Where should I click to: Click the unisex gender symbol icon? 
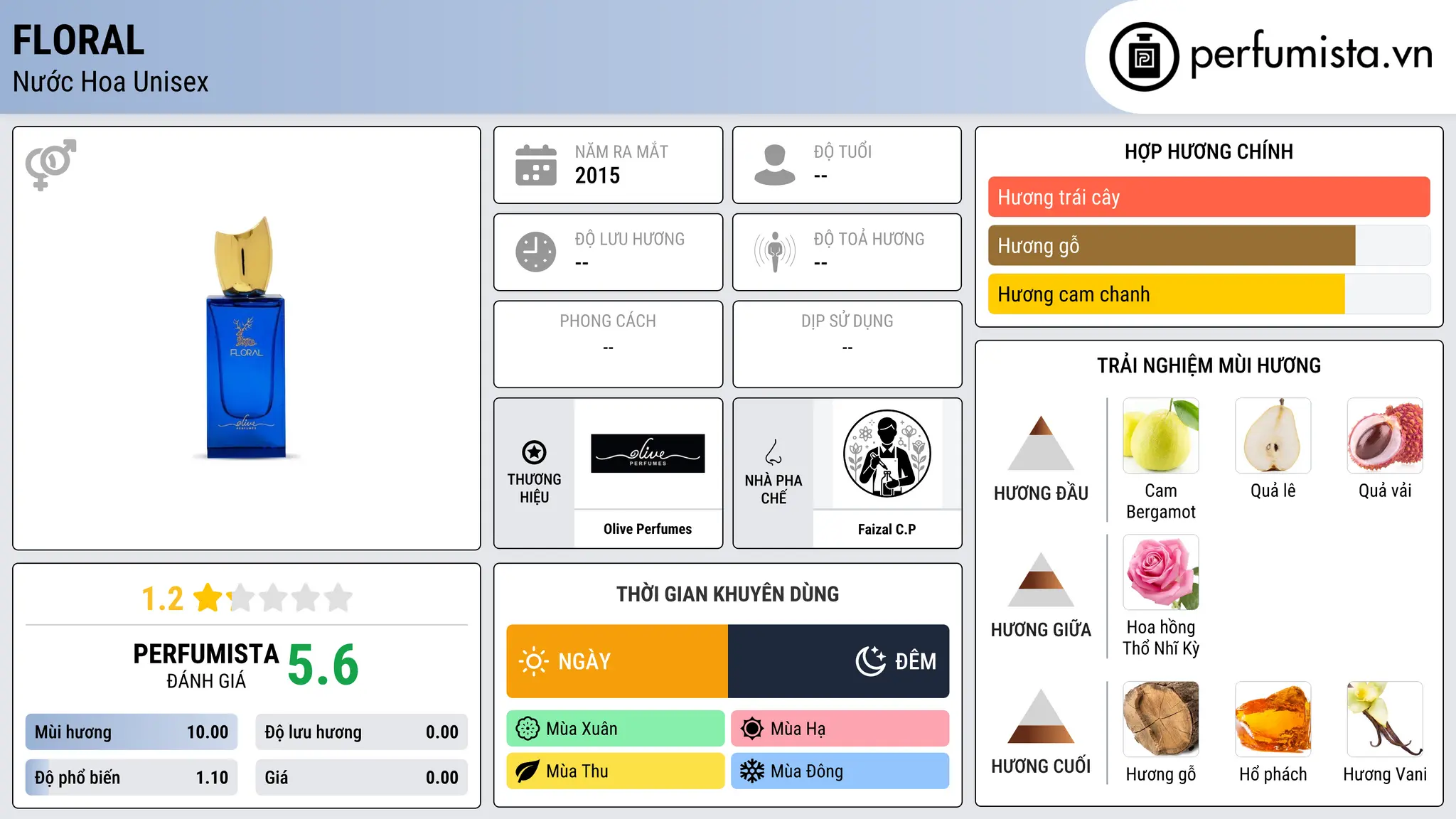[50, 164]
